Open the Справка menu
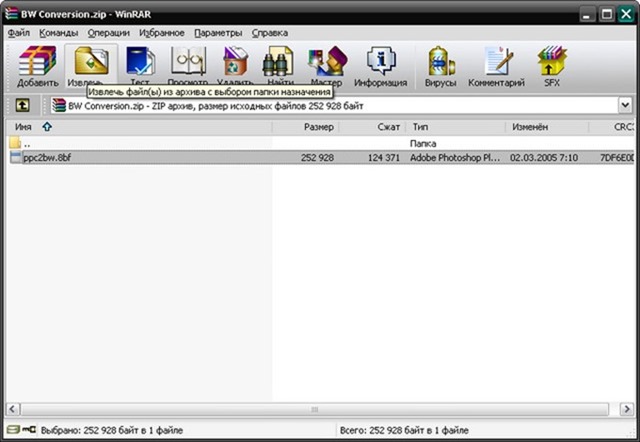This screenshot has height=442, width=640. (x=269, y=33)
